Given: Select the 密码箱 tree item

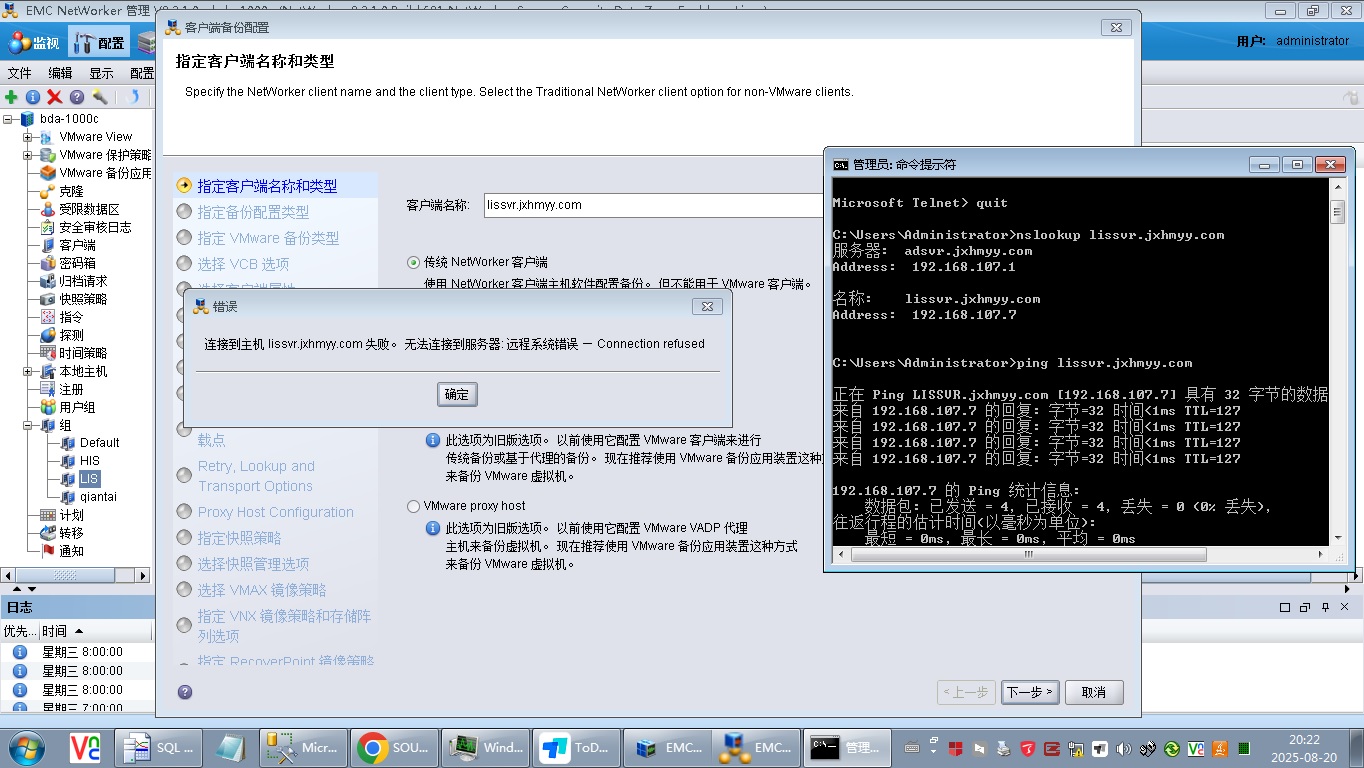Looking at the screenshot, I should (x=77, y=263).
